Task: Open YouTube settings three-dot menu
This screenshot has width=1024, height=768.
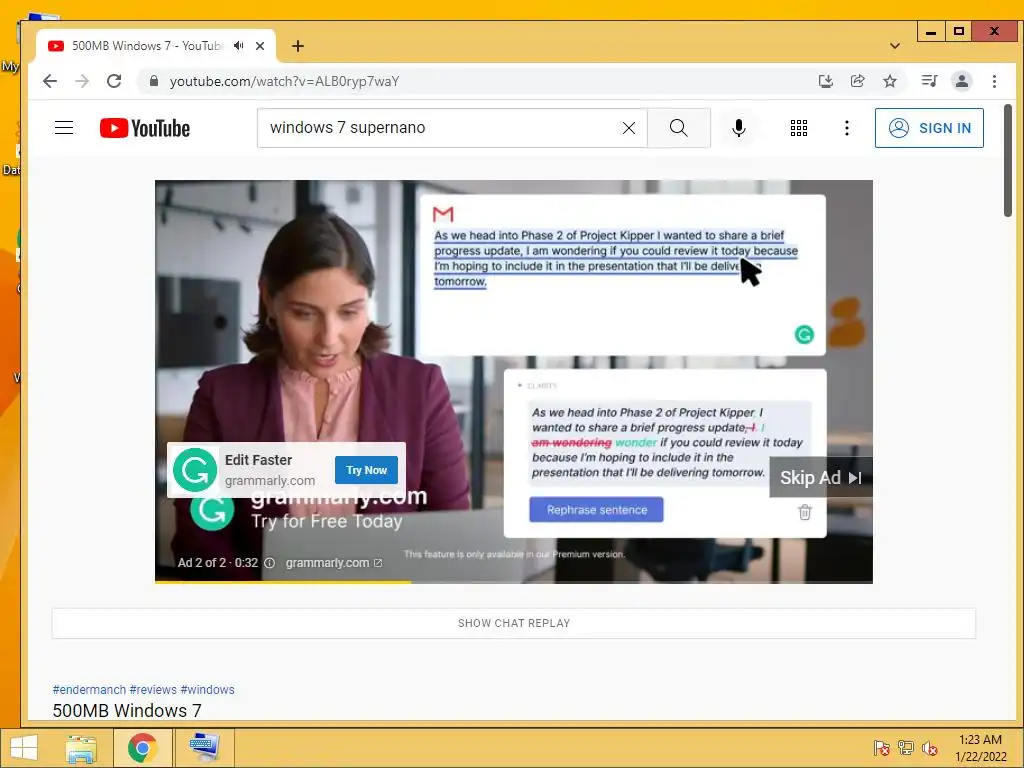Action: [846, 128]
